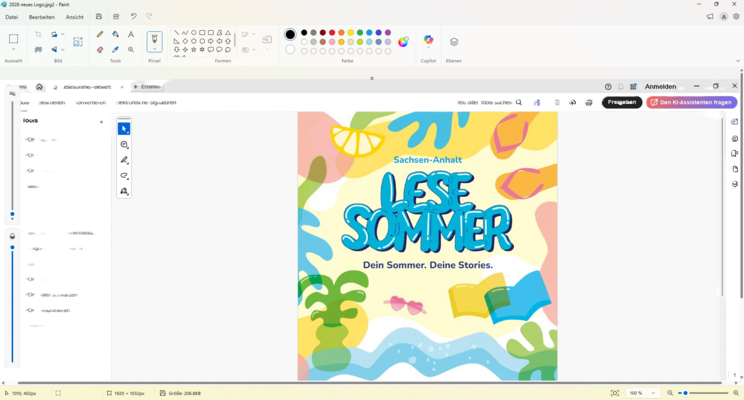Open the line size selector
Screen dimensions: 744x400
point(267,42)
